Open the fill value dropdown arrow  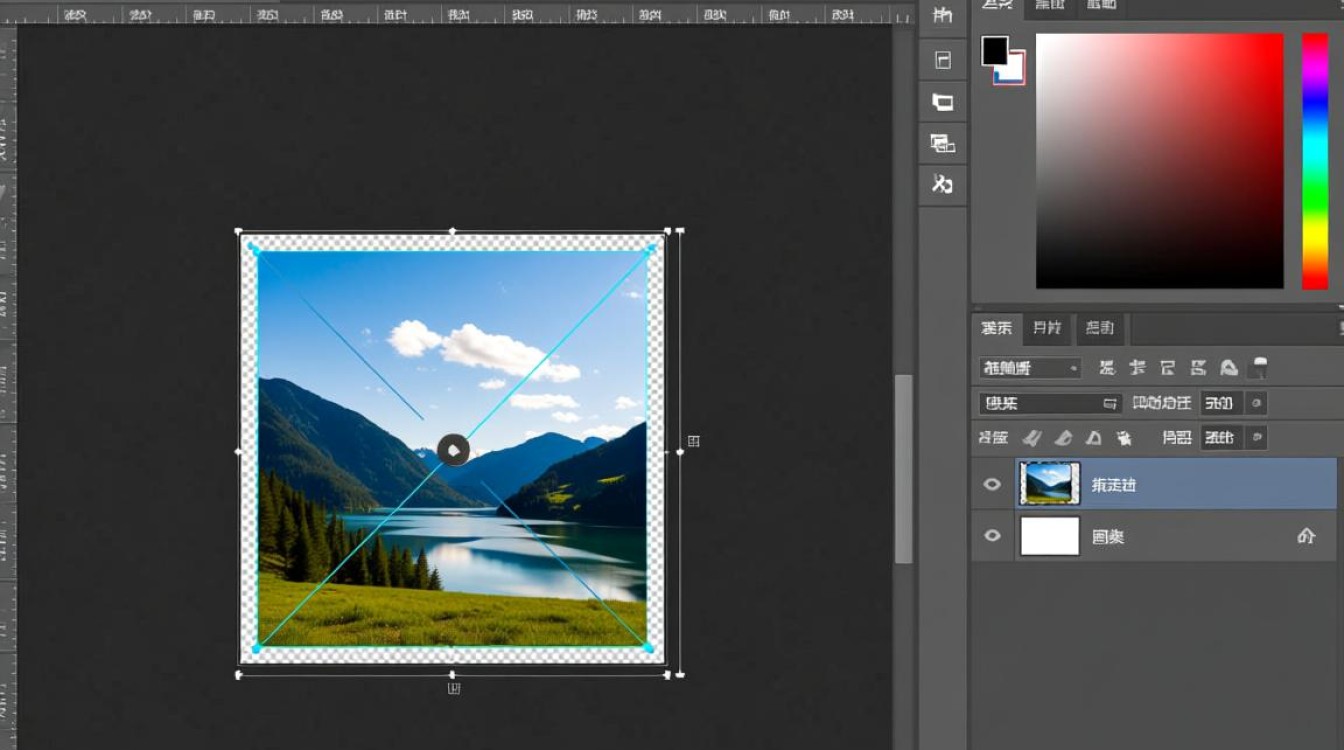1258,437
